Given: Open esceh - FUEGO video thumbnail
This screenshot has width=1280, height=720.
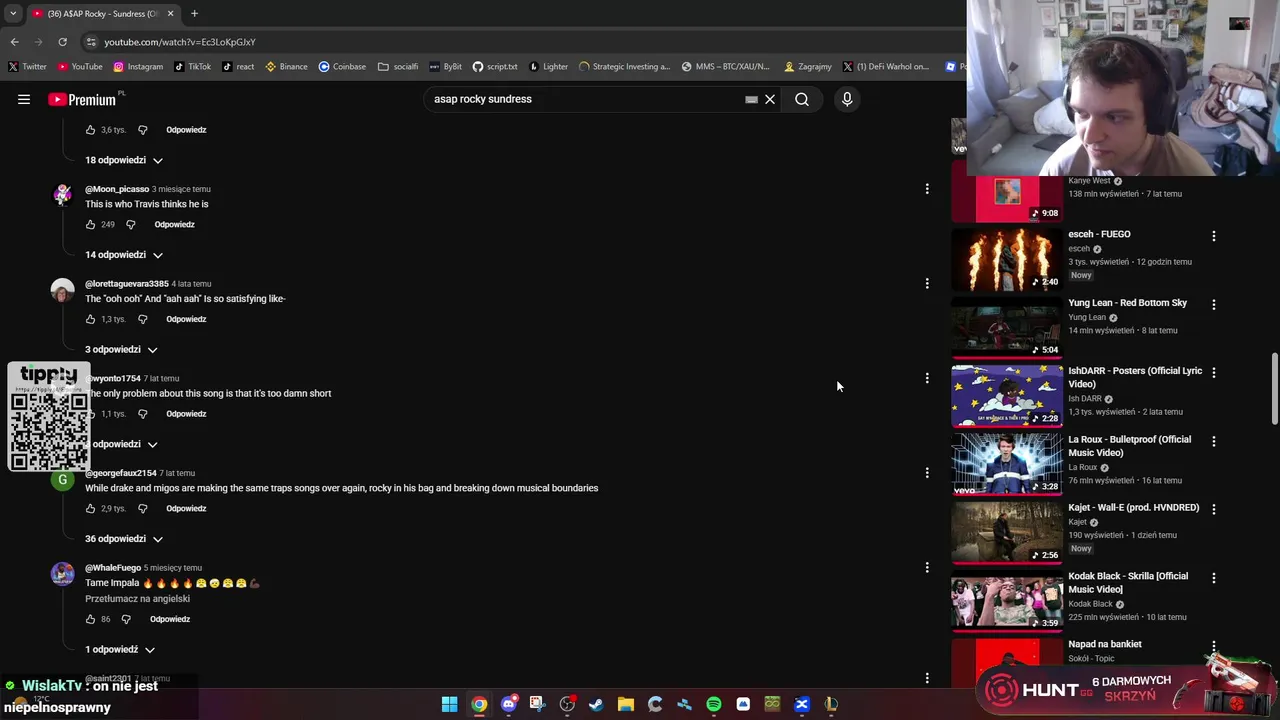Looking at the screenshot, I should point(1007,259).
